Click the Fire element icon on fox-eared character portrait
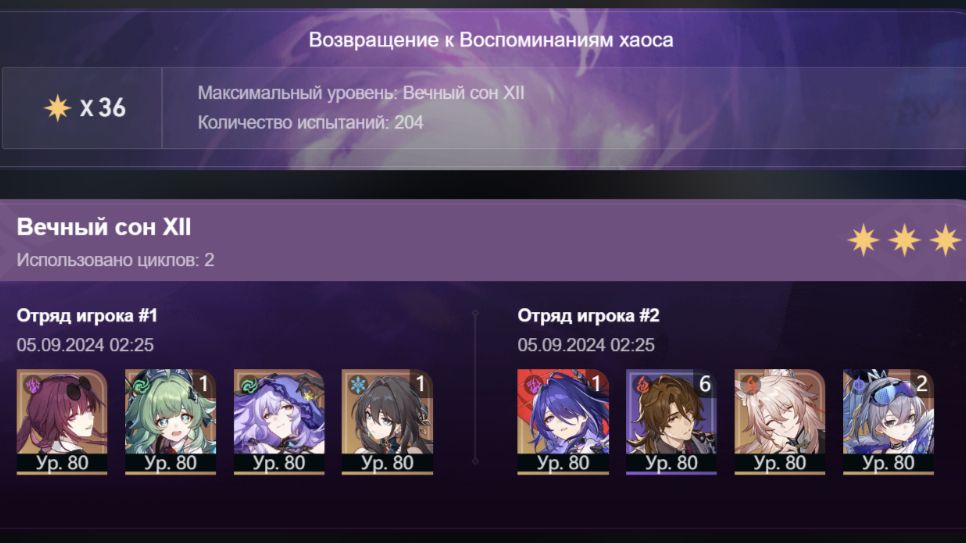Image resolution: width=966 pixels, height=543 pixels. coord(750,386)
